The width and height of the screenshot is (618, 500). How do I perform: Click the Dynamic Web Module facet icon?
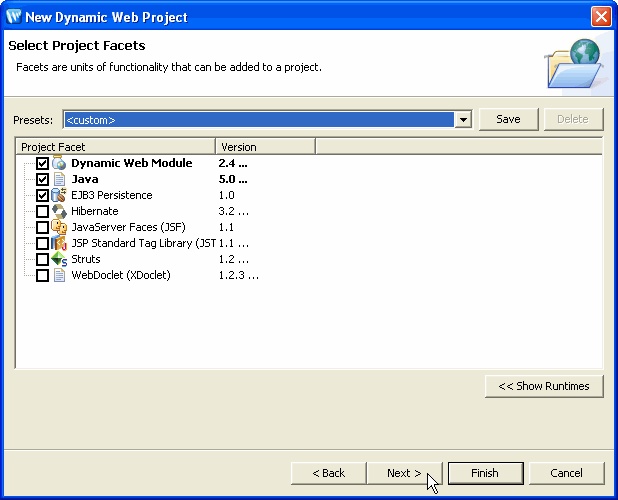[x=59, y=163]
